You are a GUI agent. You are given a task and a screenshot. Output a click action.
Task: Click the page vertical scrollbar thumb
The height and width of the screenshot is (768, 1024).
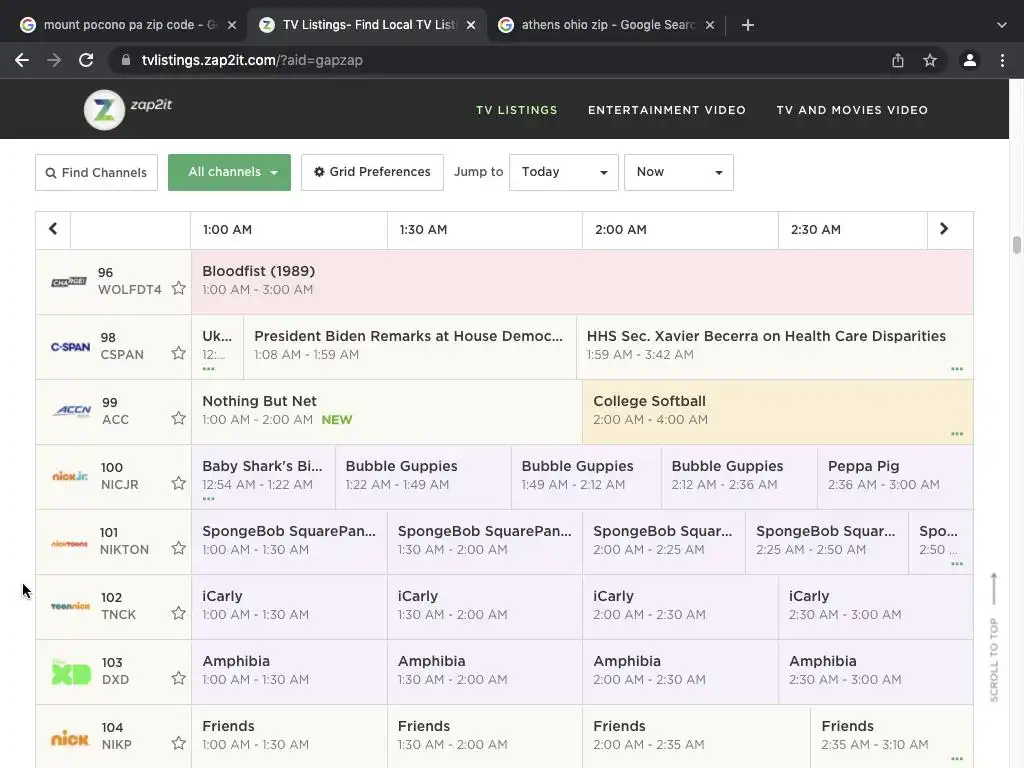(x=1017, y=245)
